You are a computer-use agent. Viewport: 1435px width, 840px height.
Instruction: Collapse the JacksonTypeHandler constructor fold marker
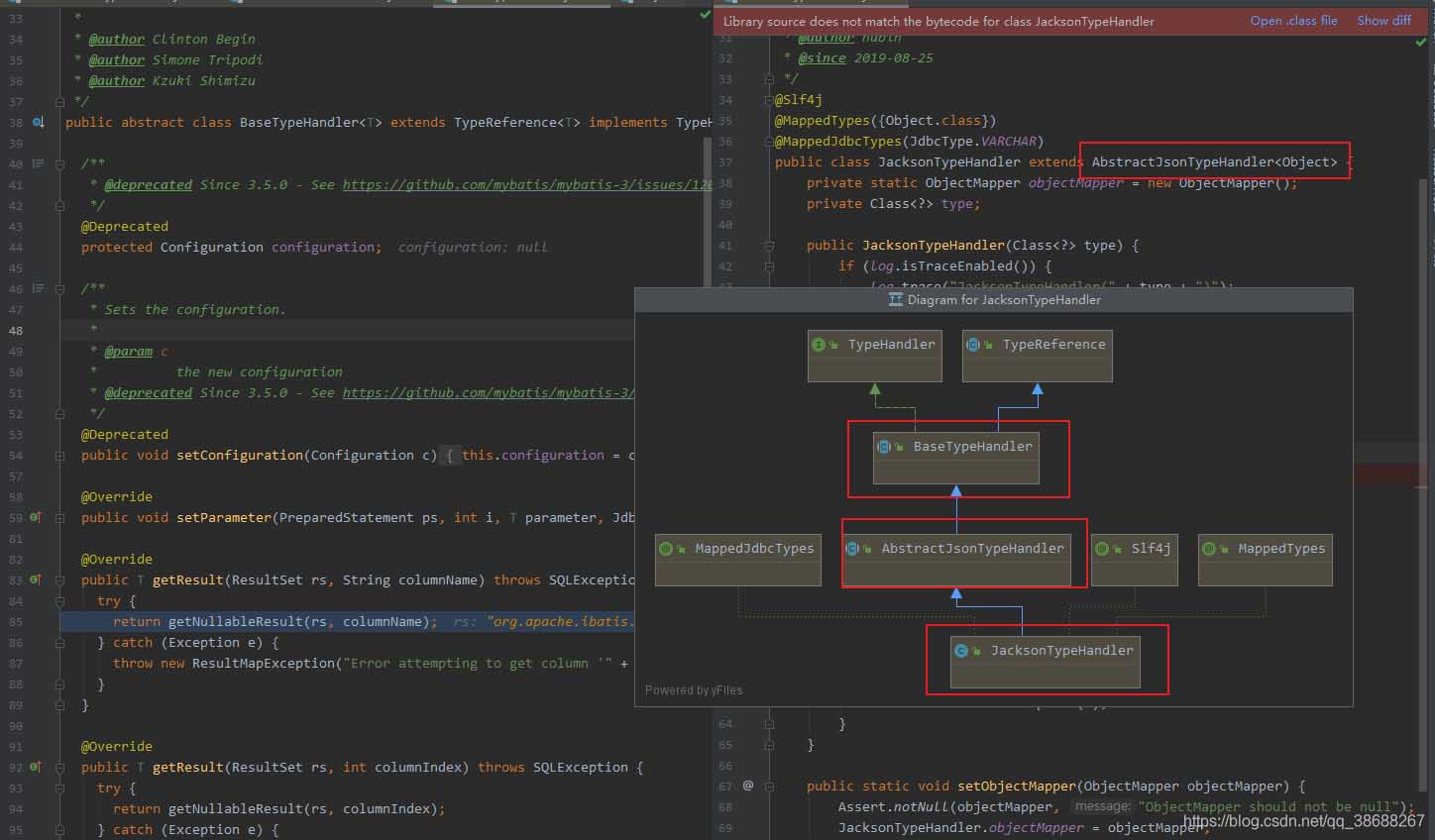click(x=769, y=246)
